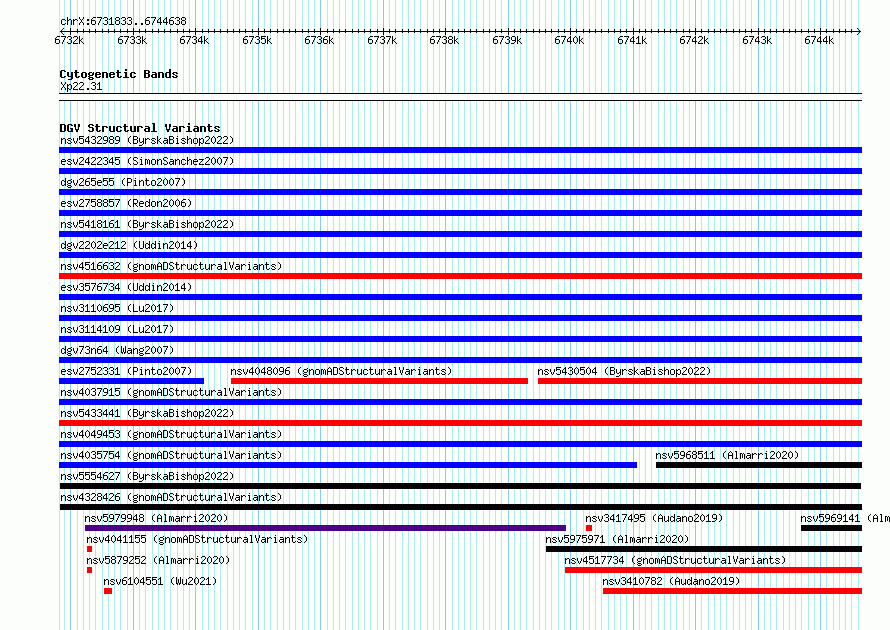Select the nsv5969141 variant label

tap(845, 518)
